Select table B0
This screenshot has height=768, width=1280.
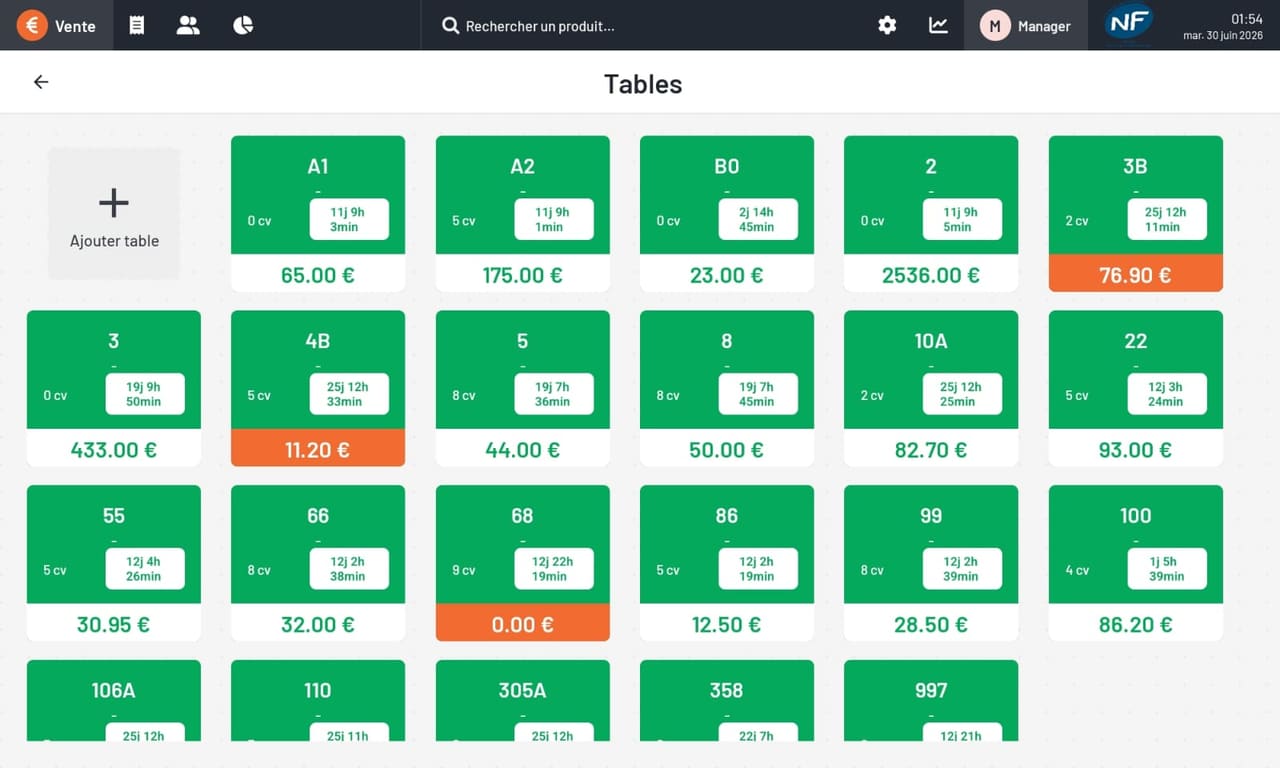pos(727,214)
